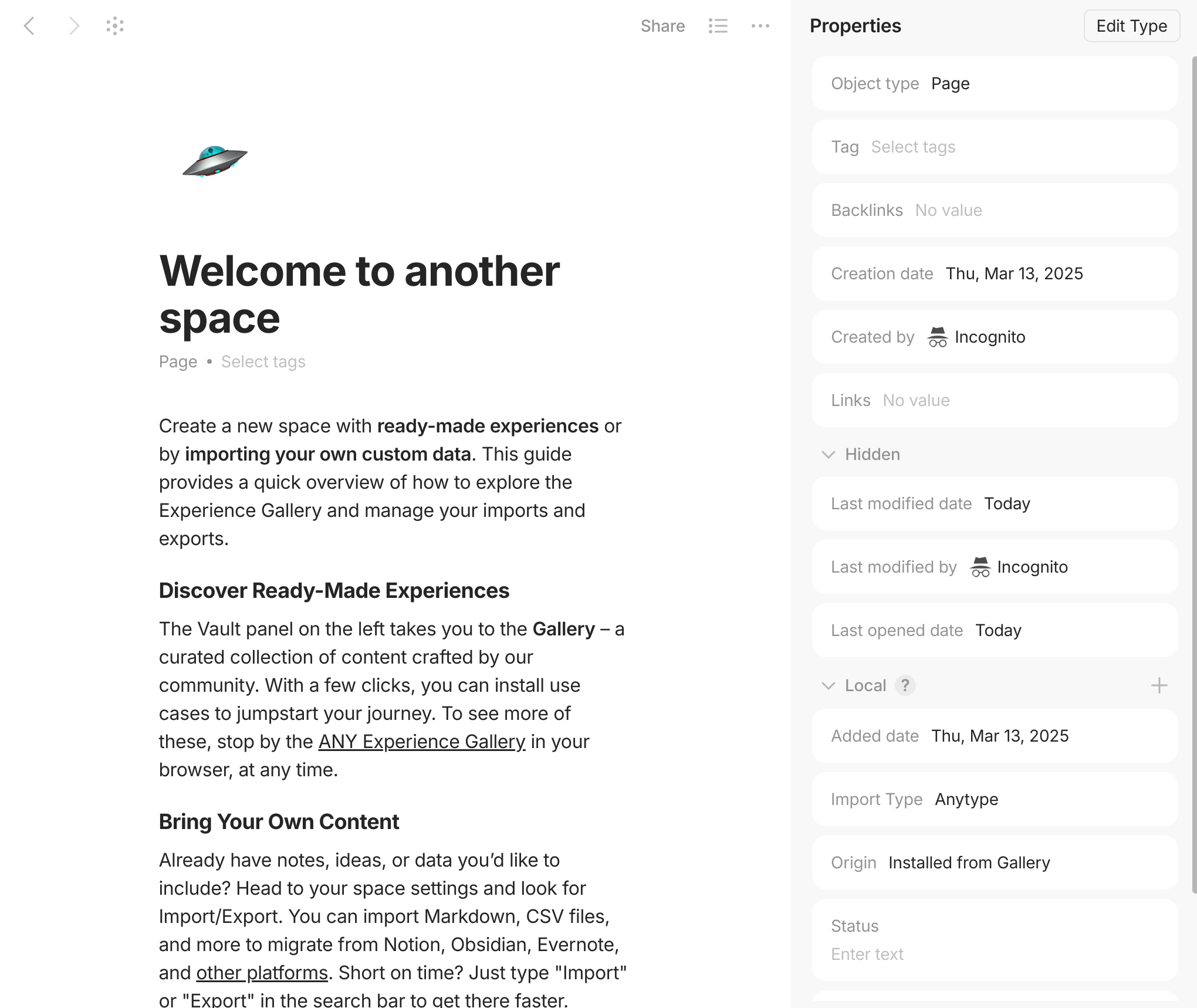Screen dimensions: 1197x1008
Task: Click the Incognito avatar in Created by
Action: [x=937, y=337]
